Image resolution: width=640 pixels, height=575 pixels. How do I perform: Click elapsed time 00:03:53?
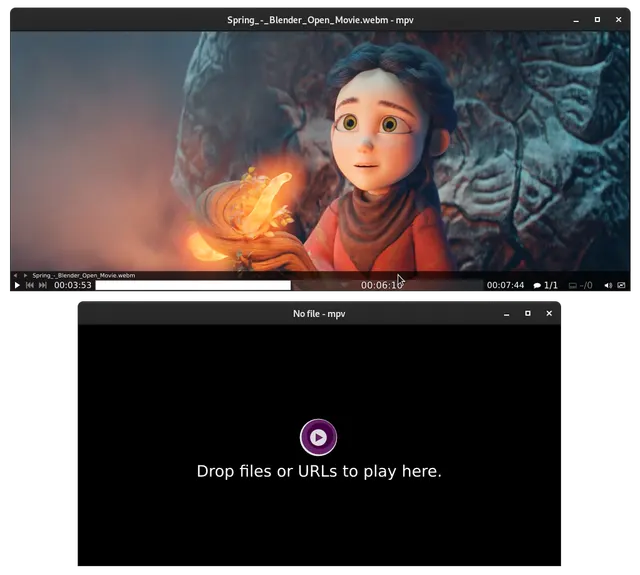pos(73,285)
